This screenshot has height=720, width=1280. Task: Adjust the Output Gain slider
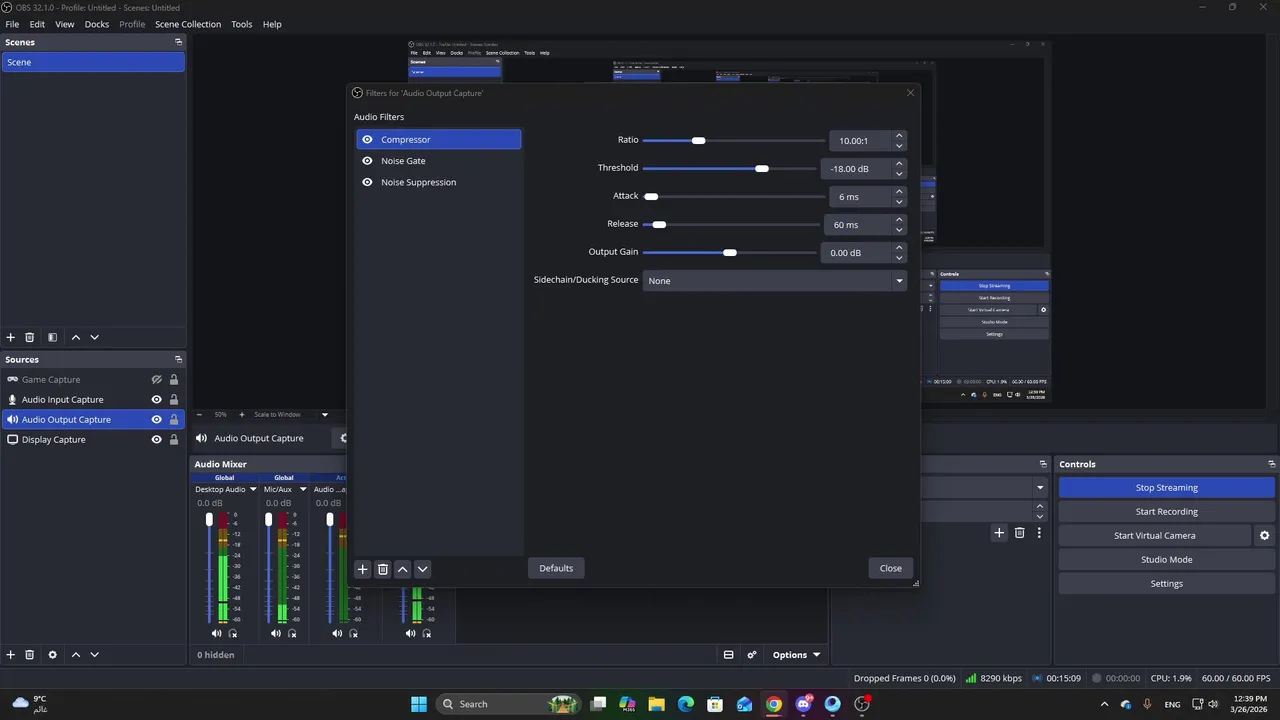coord(729,252)
